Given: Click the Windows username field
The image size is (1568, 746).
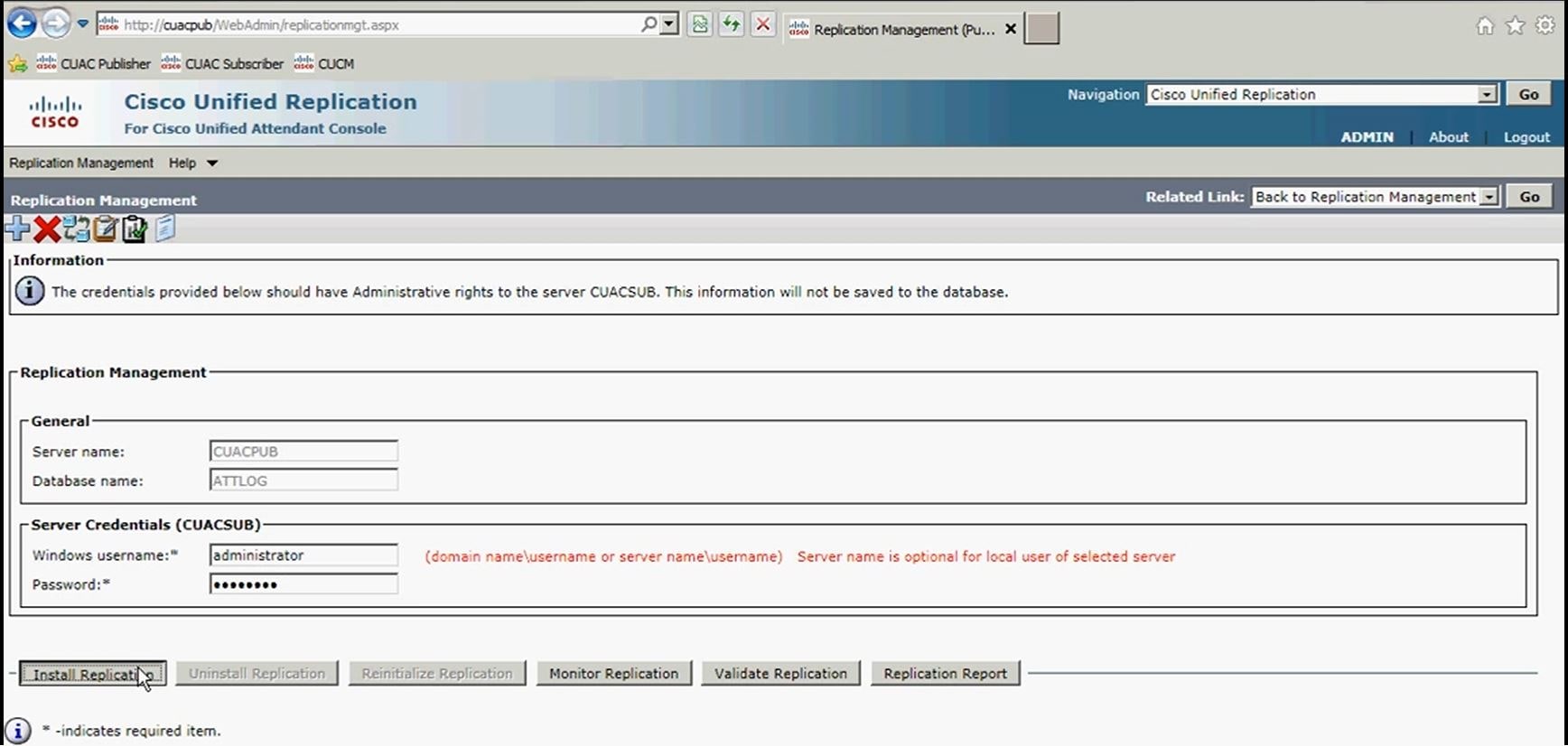Looking at the screenshot, I should point(303,555).
